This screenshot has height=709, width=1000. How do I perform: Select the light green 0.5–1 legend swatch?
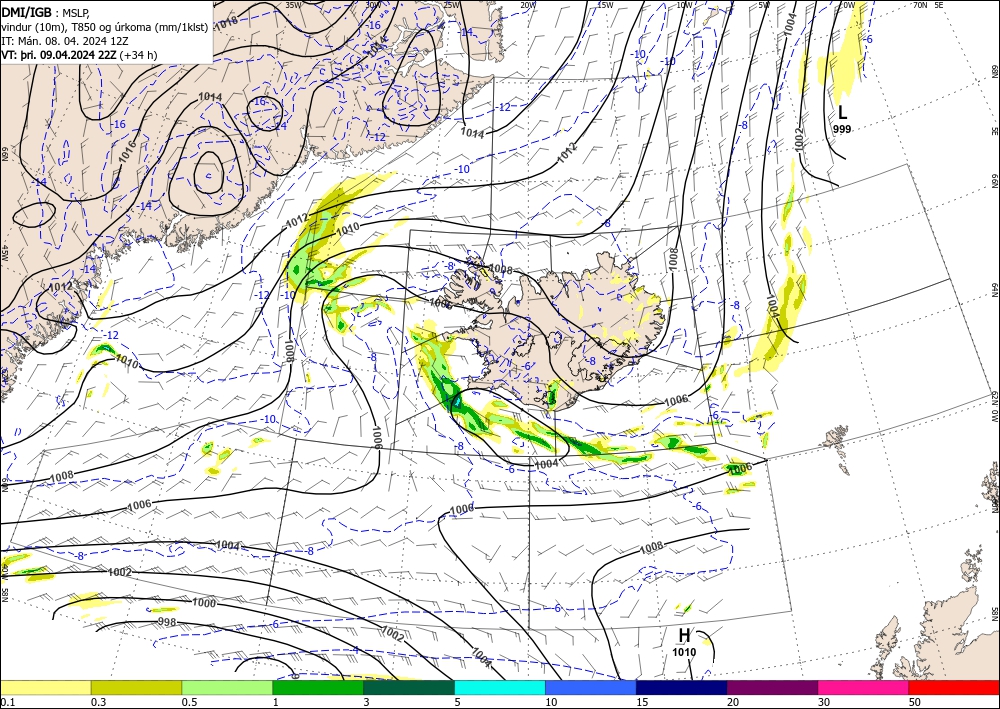(227, 687)
